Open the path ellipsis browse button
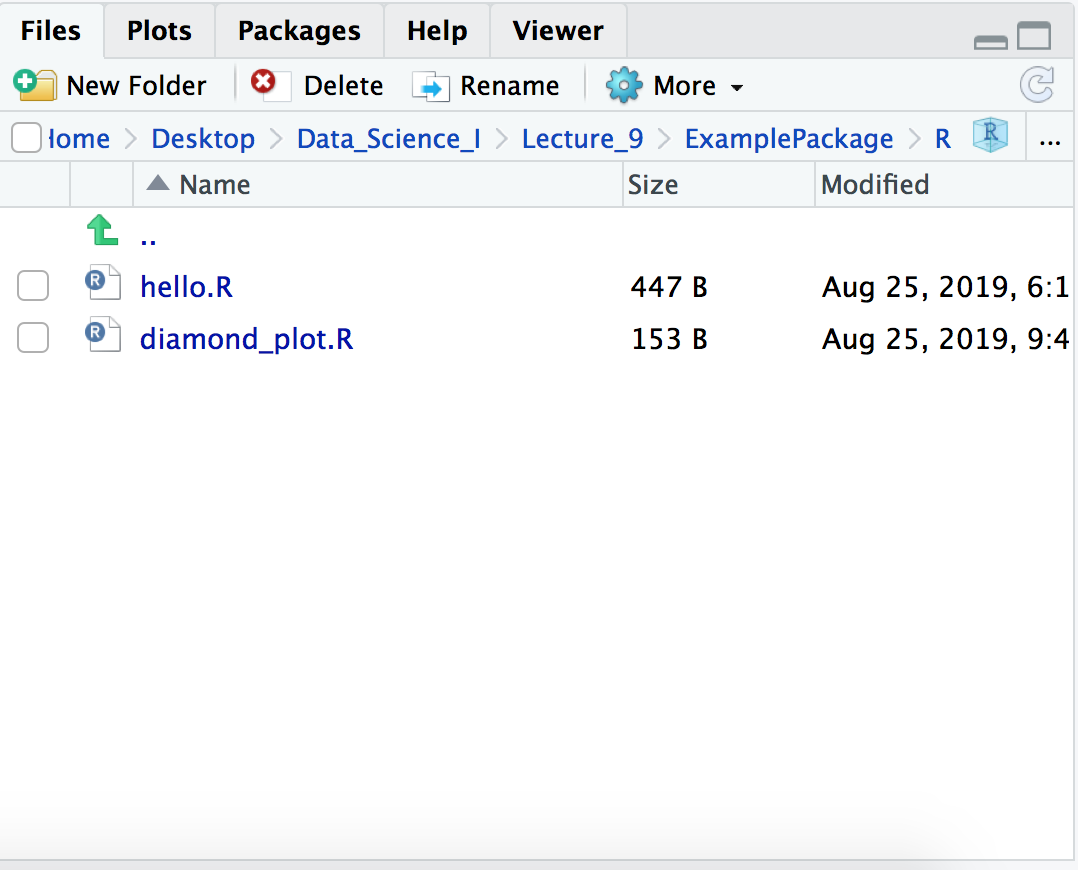Viewport: 1078px width, 870px height. (x=1050, y=140)
